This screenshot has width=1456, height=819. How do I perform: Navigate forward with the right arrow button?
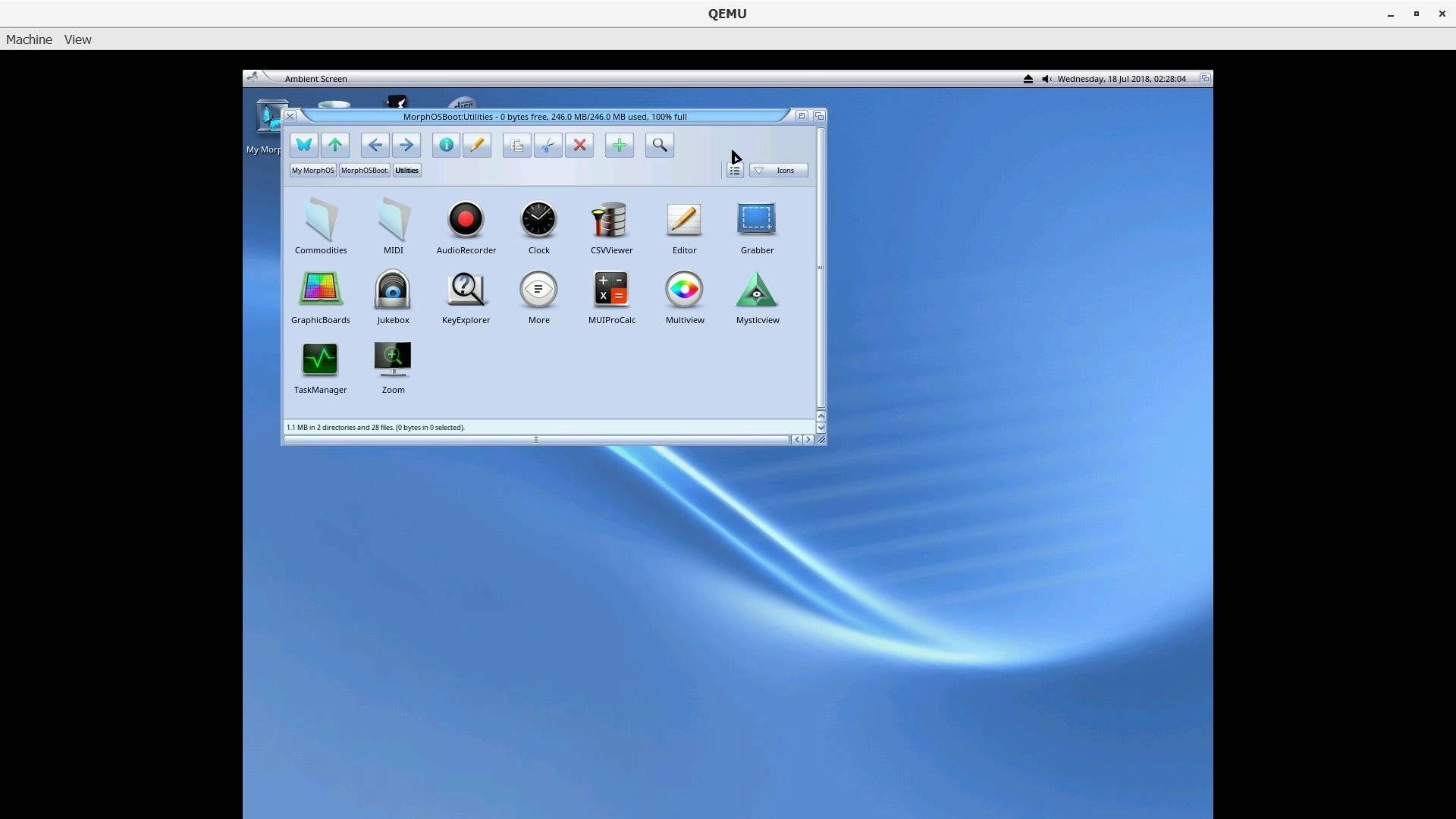(x=406, y=145)
